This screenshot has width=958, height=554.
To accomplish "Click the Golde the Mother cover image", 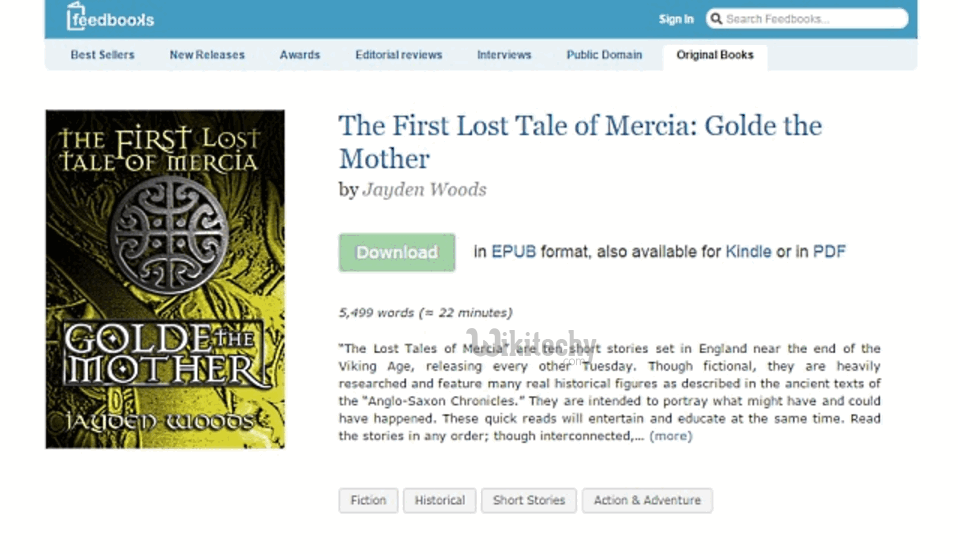I will click(165, 279).
